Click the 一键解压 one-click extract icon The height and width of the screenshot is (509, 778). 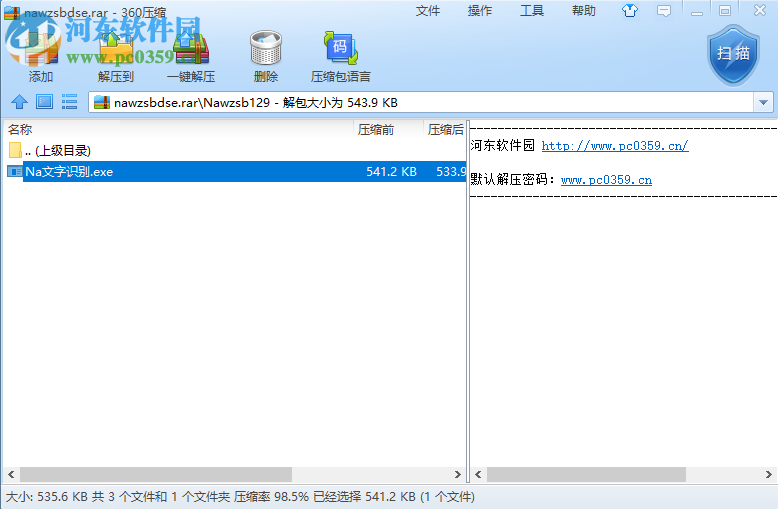pyautogui.click(x=191, y=48)
